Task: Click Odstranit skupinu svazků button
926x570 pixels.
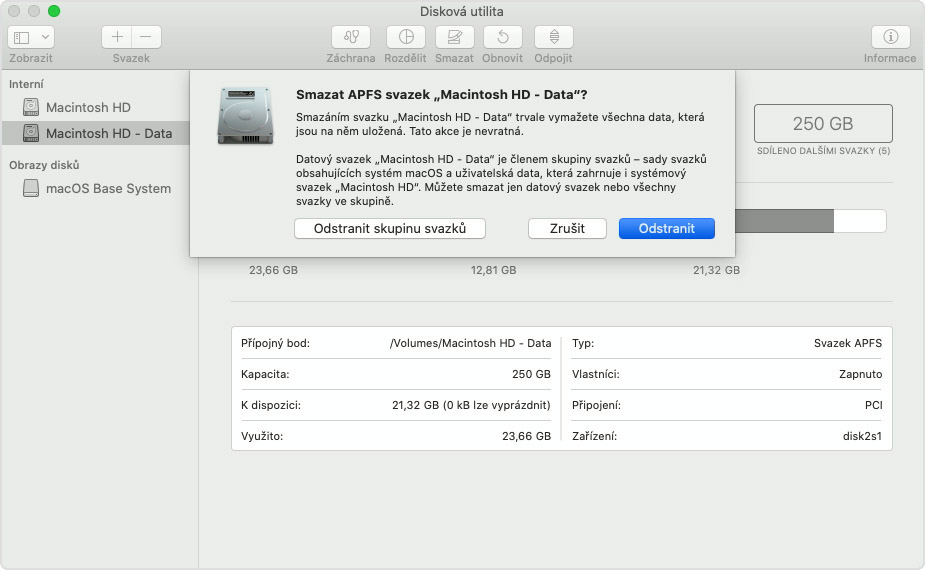Action: pyautogui.click(x=390, y=228)
